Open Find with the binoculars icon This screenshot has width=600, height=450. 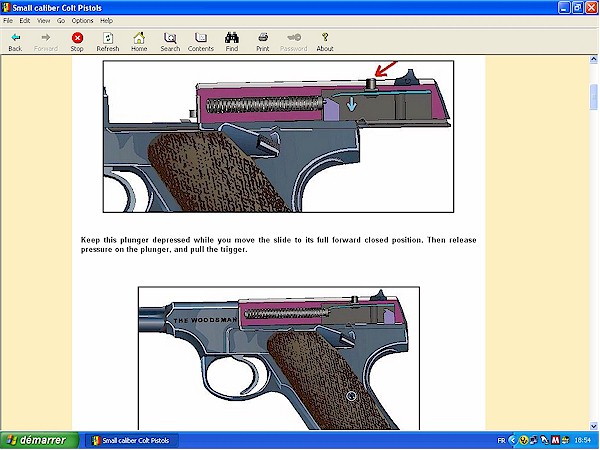[232, 41]
